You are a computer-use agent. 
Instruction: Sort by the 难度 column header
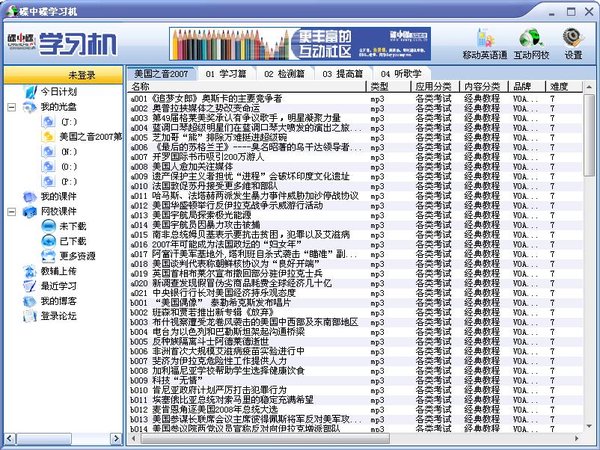click(x=564, y=86)
